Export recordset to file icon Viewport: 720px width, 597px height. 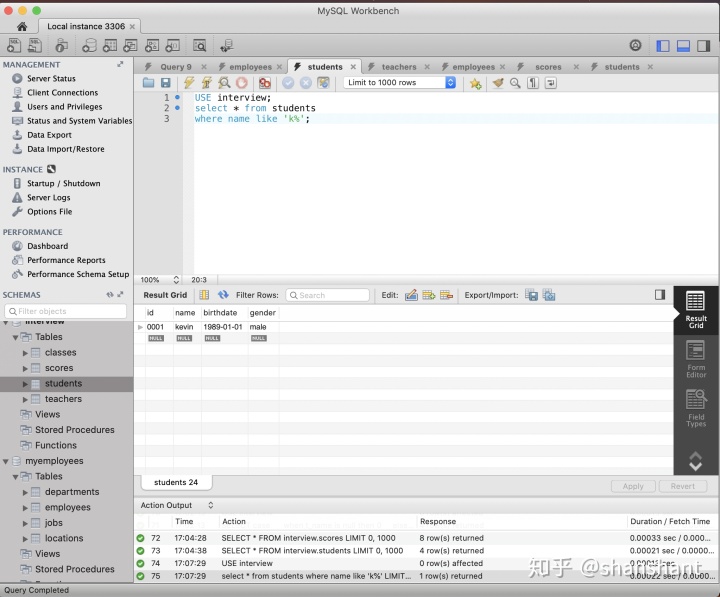point(531,295)
